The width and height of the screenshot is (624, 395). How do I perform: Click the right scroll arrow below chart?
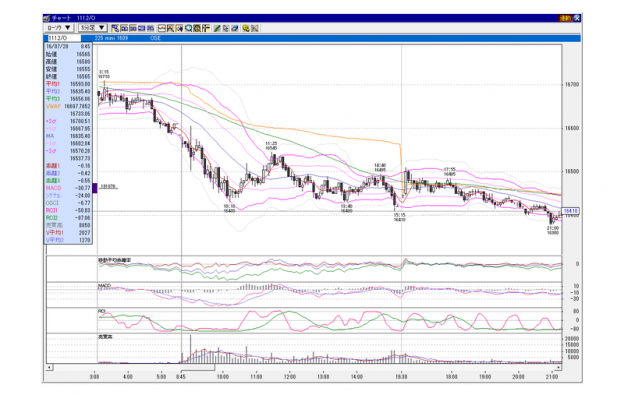(x=558, y=367)
